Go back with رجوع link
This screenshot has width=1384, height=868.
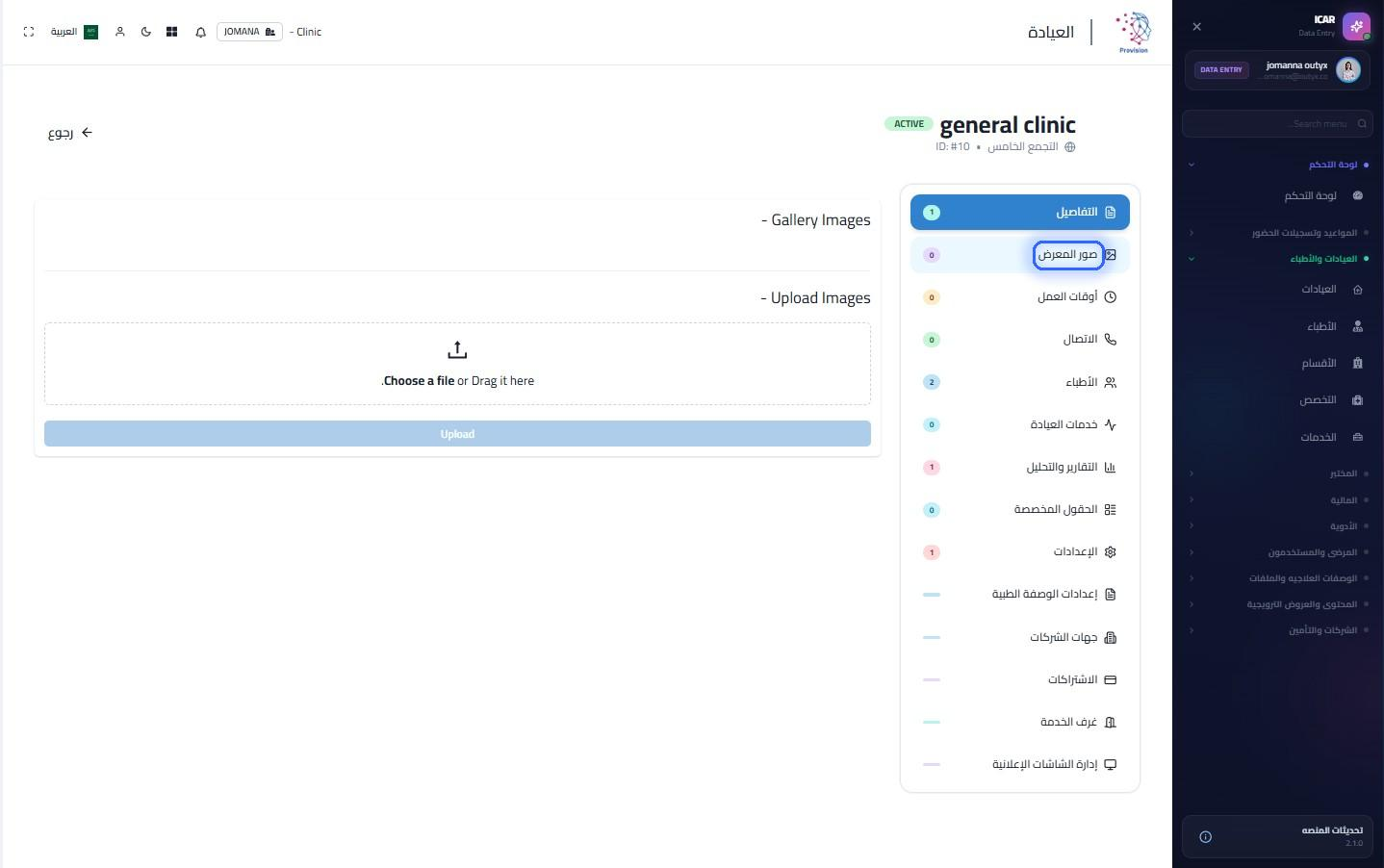[x=70, y=133]
